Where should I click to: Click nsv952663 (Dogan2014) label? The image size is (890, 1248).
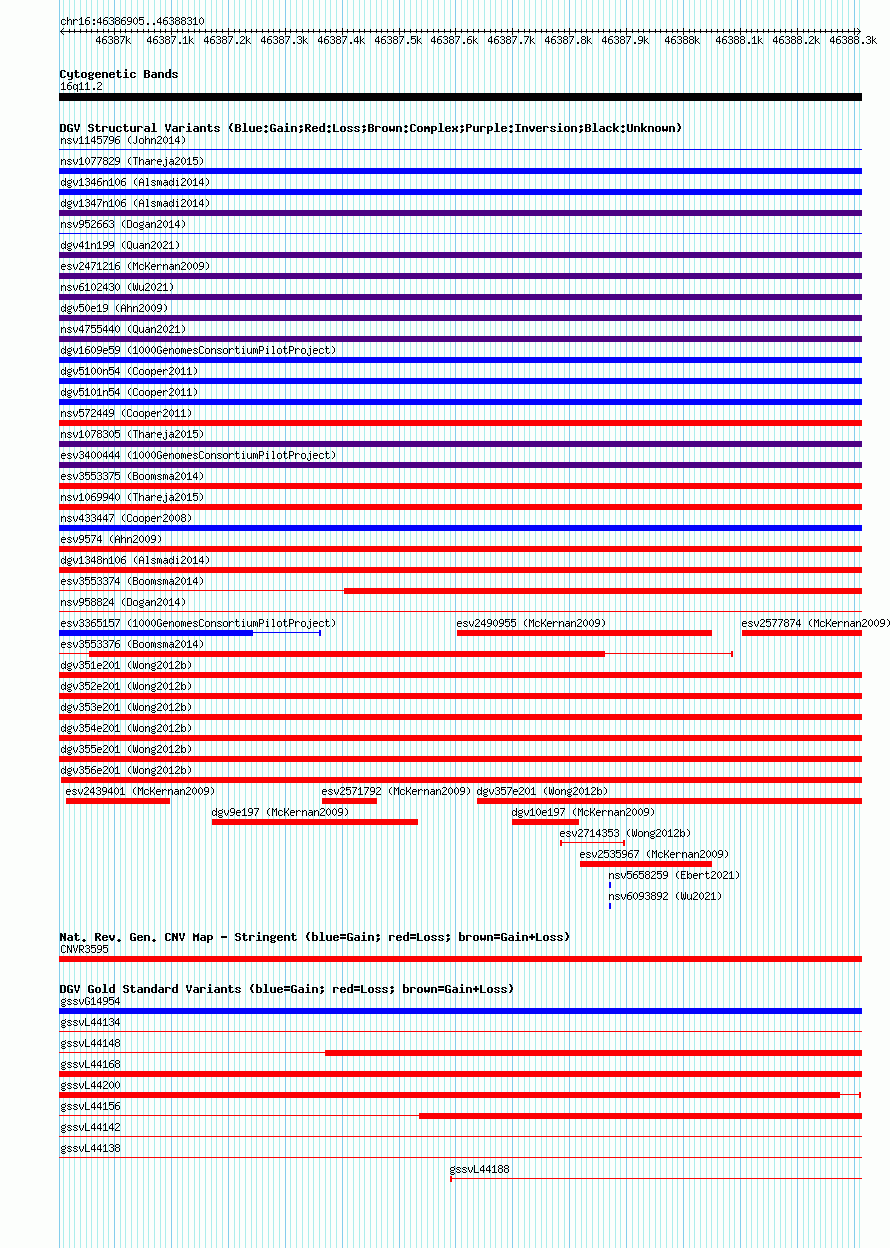[x=123, y=225]
